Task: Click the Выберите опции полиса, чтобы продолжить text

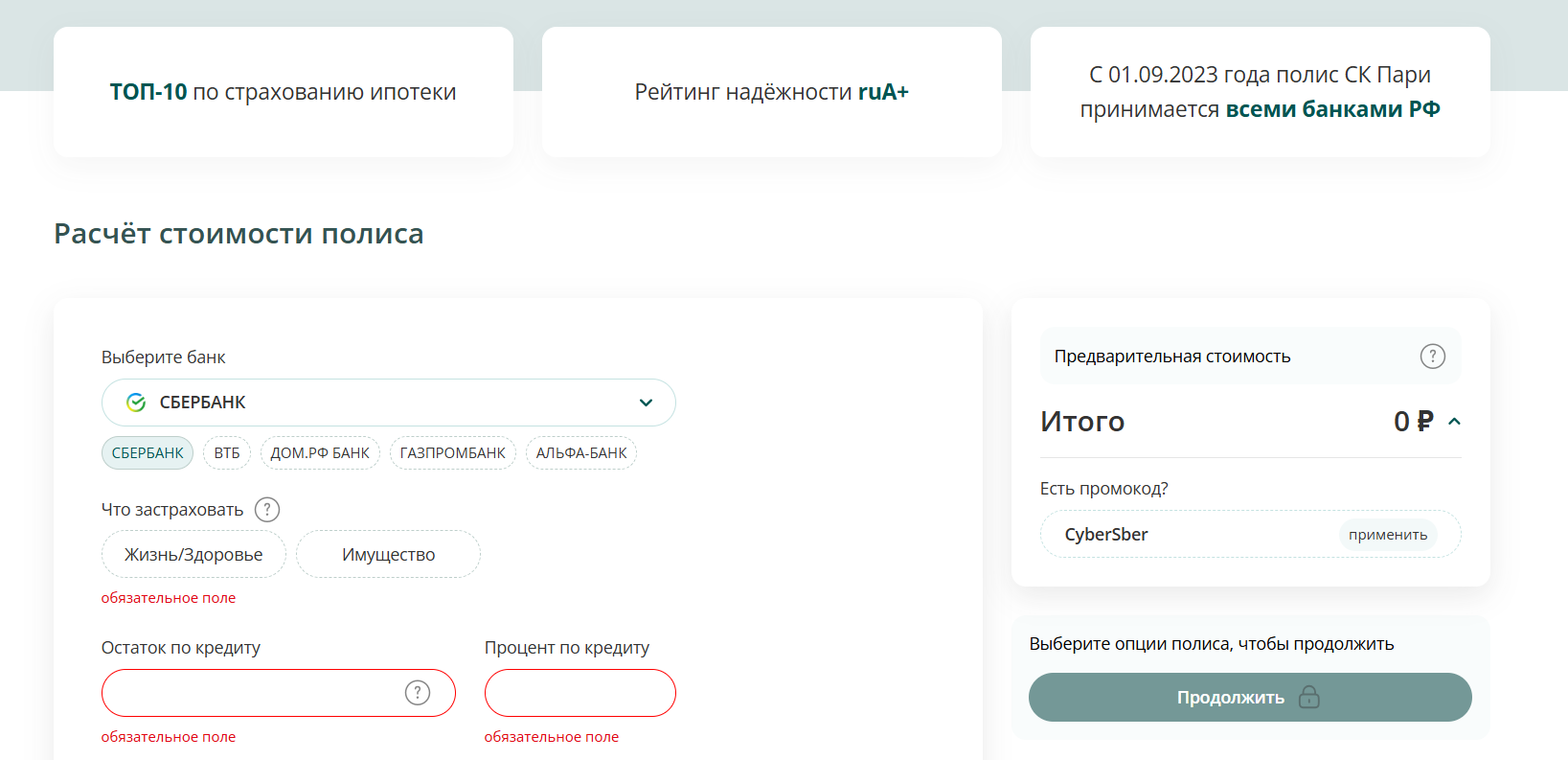Action: (x=1212, y=644)
